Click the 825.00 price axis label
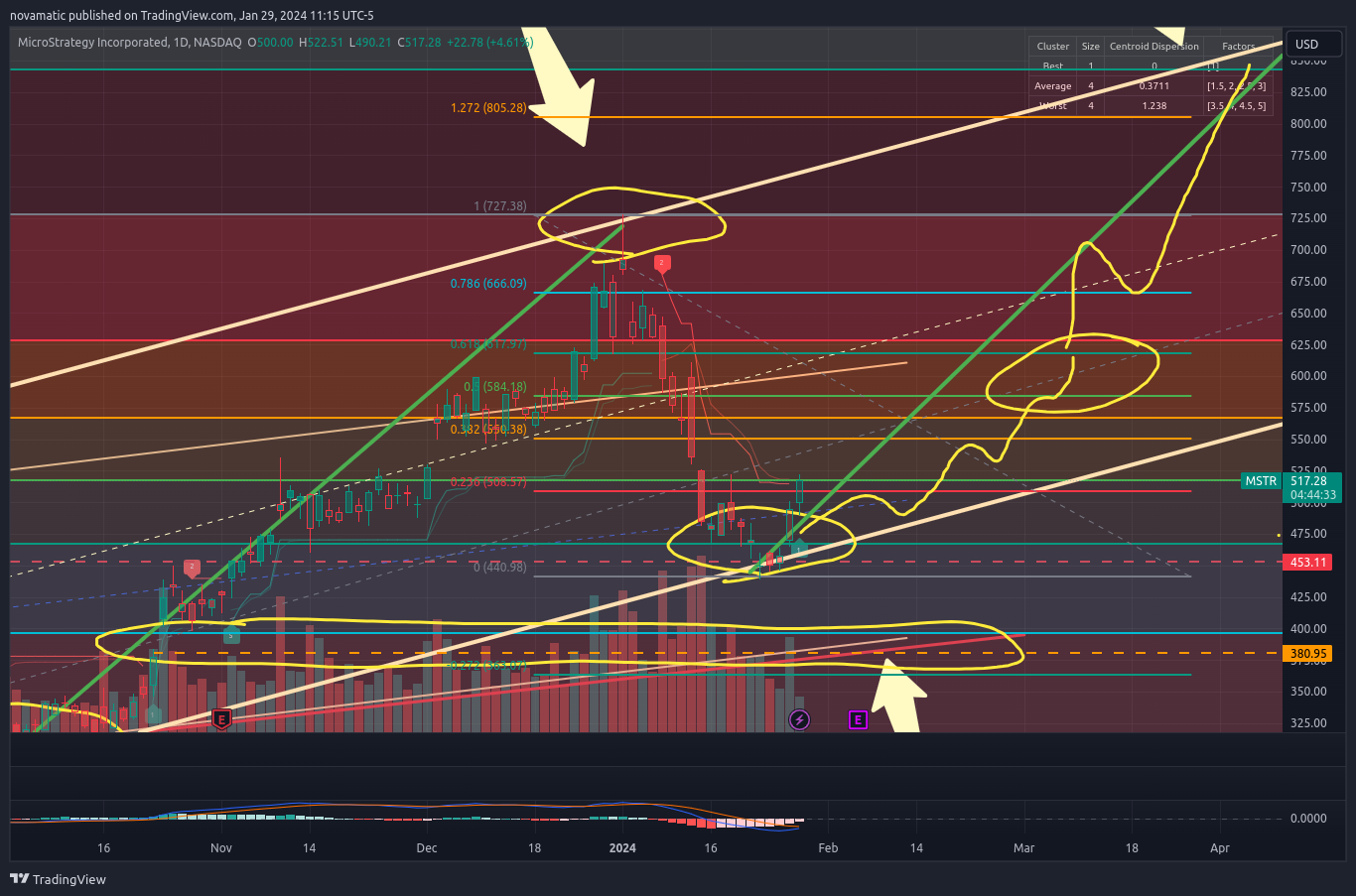 point(1308,92)
